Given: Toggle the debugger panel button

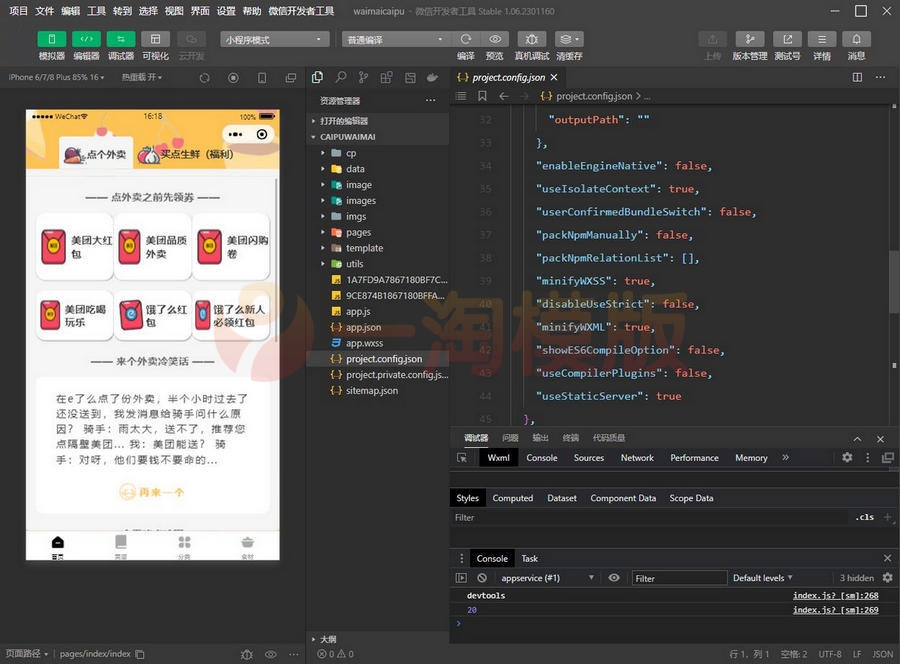Looking at the screenshot, I should (121, 39).
